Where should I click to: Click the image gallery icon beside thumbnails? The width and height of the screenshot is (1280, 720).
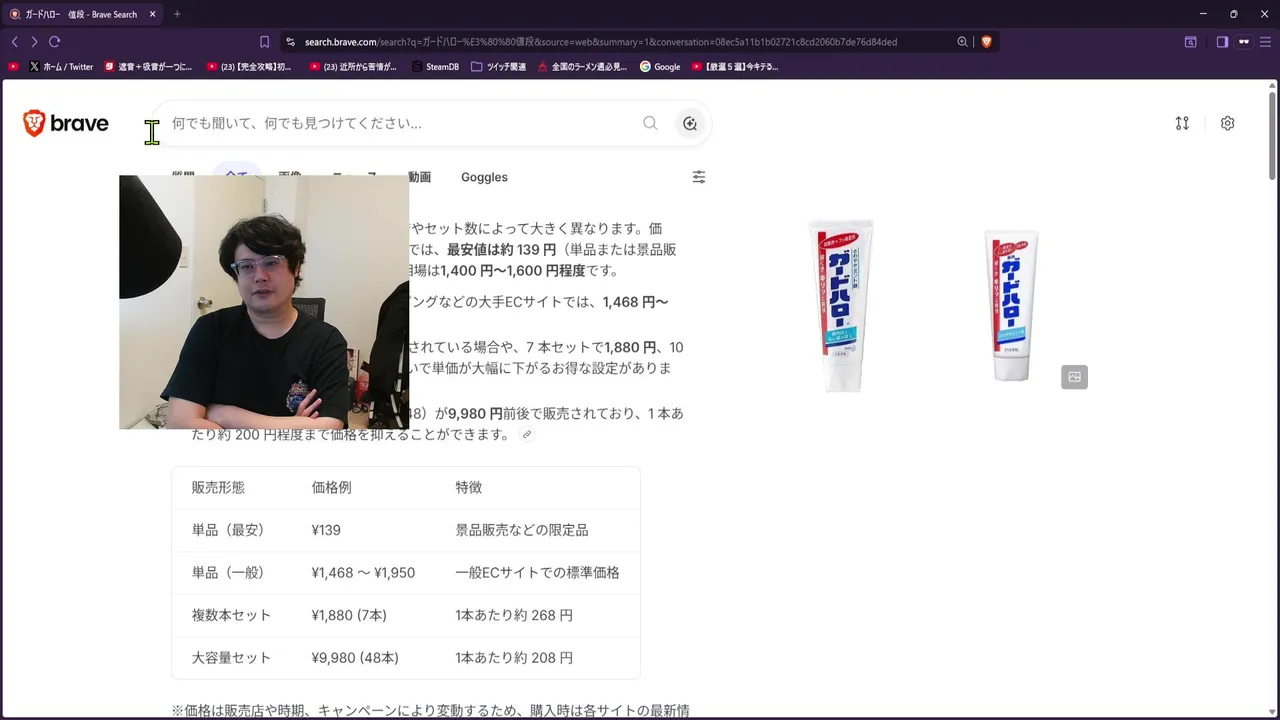click(x=1074, y=377)
